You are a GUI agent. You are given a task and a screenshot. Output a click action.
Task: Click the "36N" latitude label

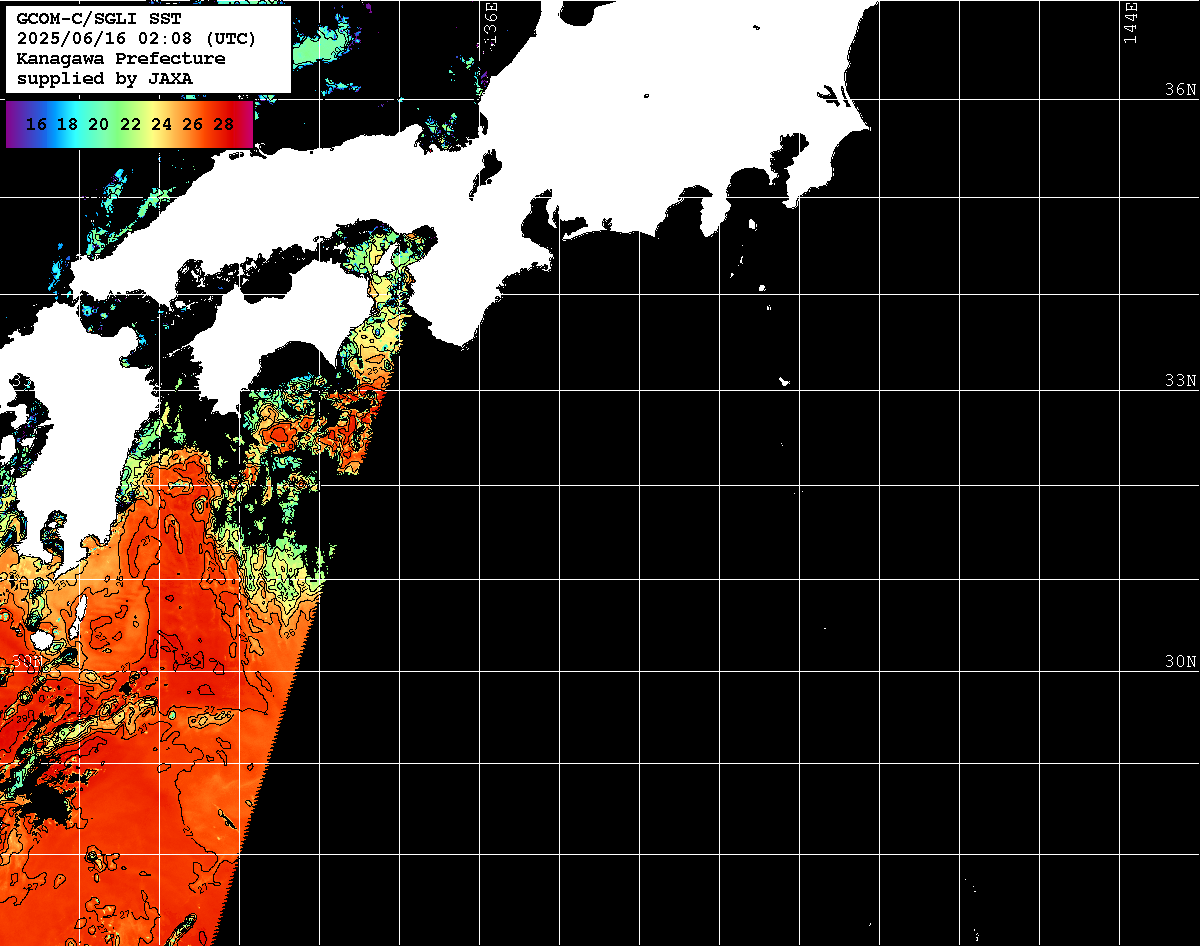pos(1181,89)
